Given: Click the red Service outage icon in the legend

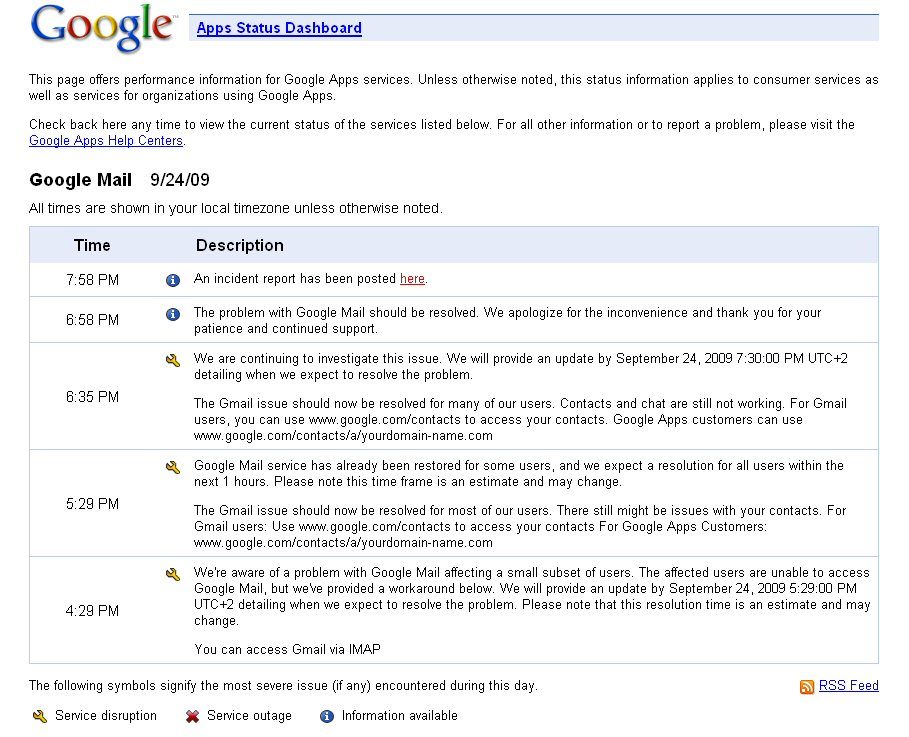Looking at the screenshot, I should (x=194, y=715).
